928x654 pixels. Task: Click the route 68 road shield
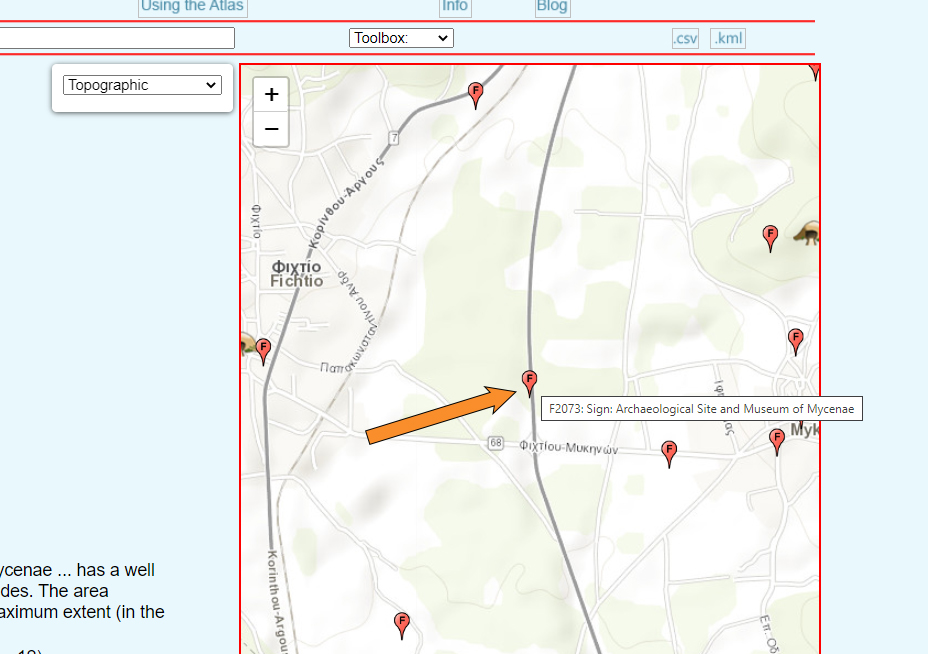(496, 443)
